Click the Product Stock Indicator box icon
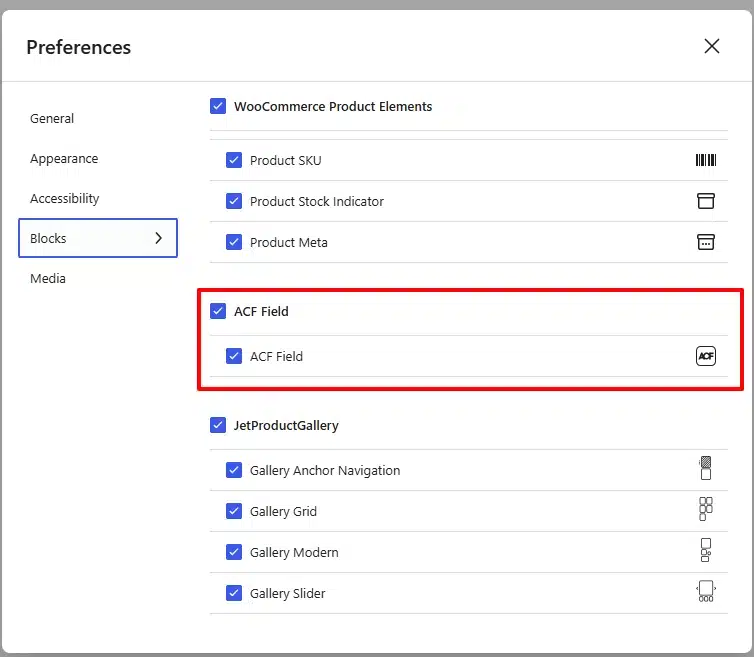 click(705, 201)
